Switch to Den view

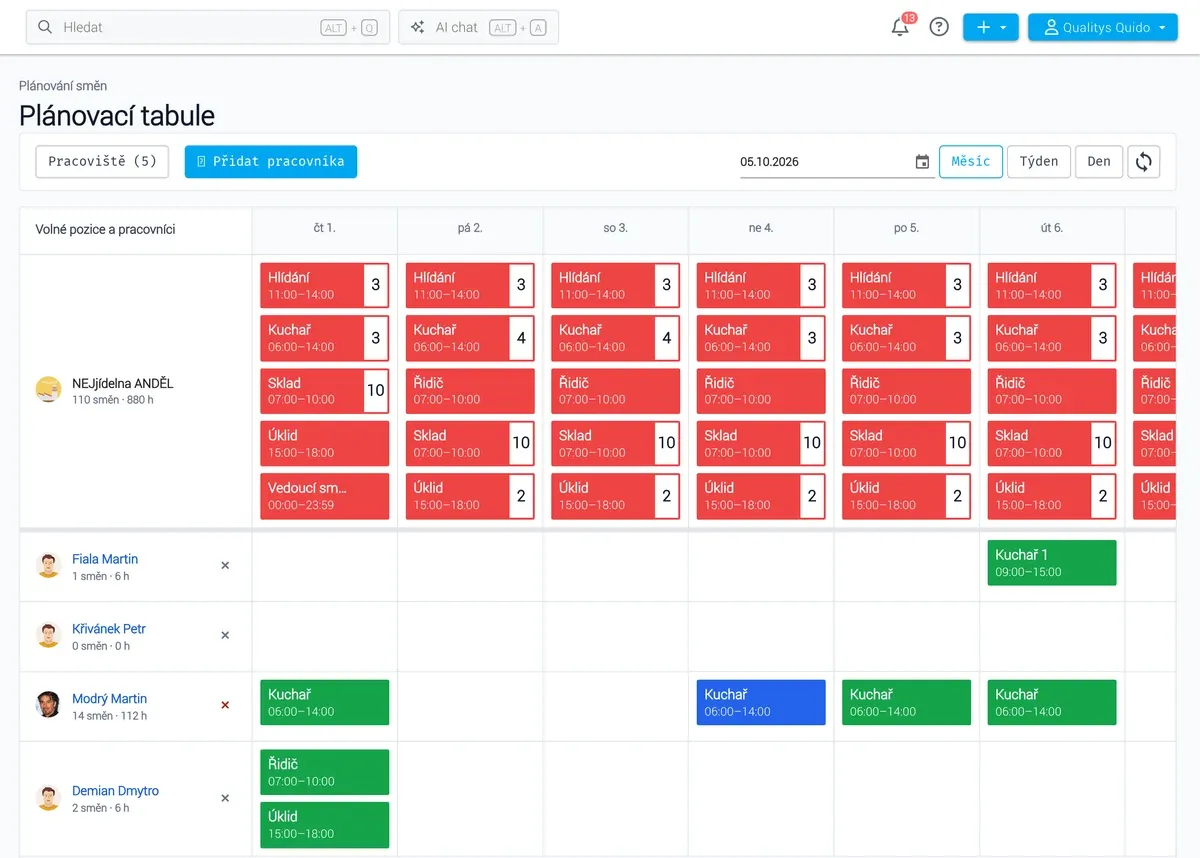click(x=1099, y=161)
